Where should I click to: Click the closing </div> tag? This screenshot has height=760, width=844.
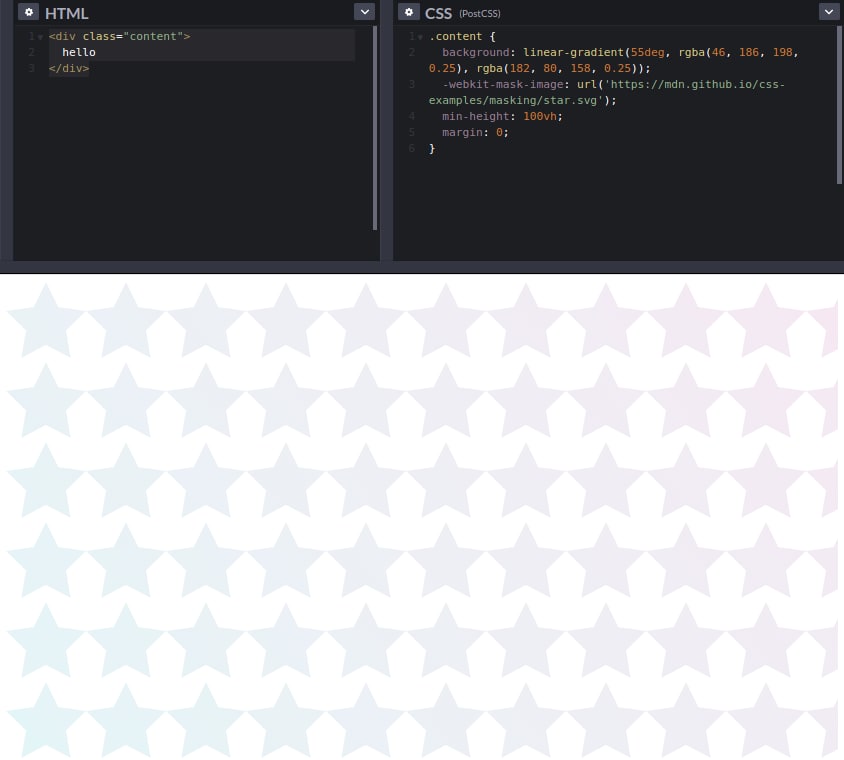click(x=69, y=68)
